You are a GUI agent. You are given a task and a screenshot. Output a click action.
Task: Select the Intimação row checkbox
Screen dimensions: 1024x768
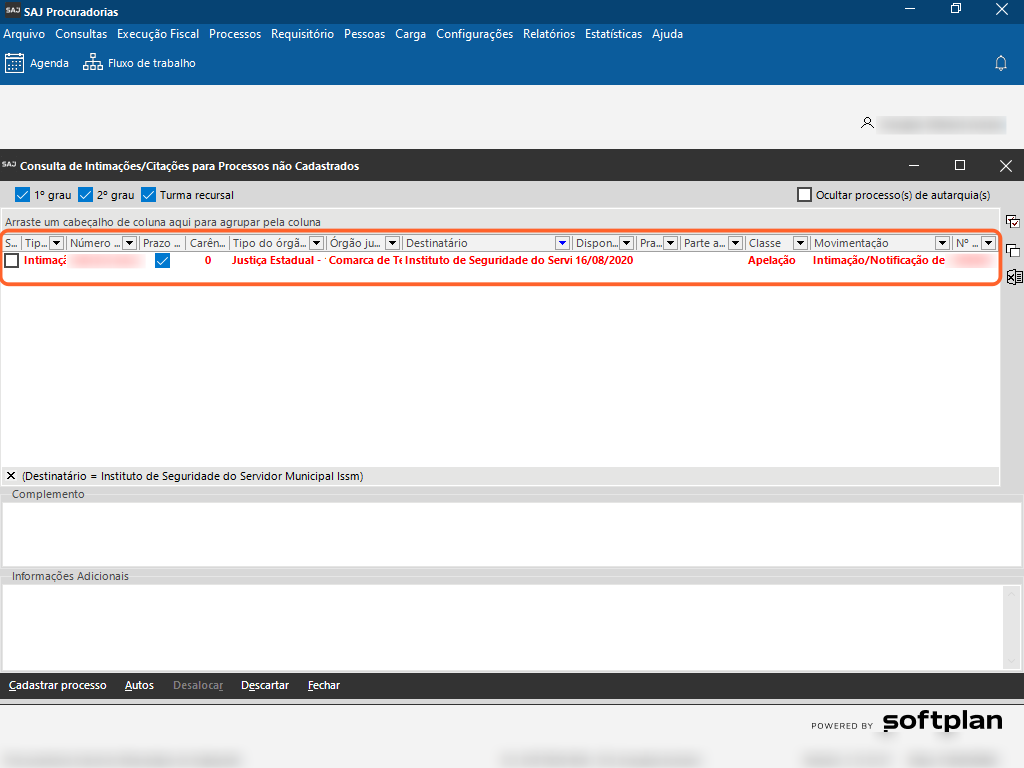tap(12, 260)
